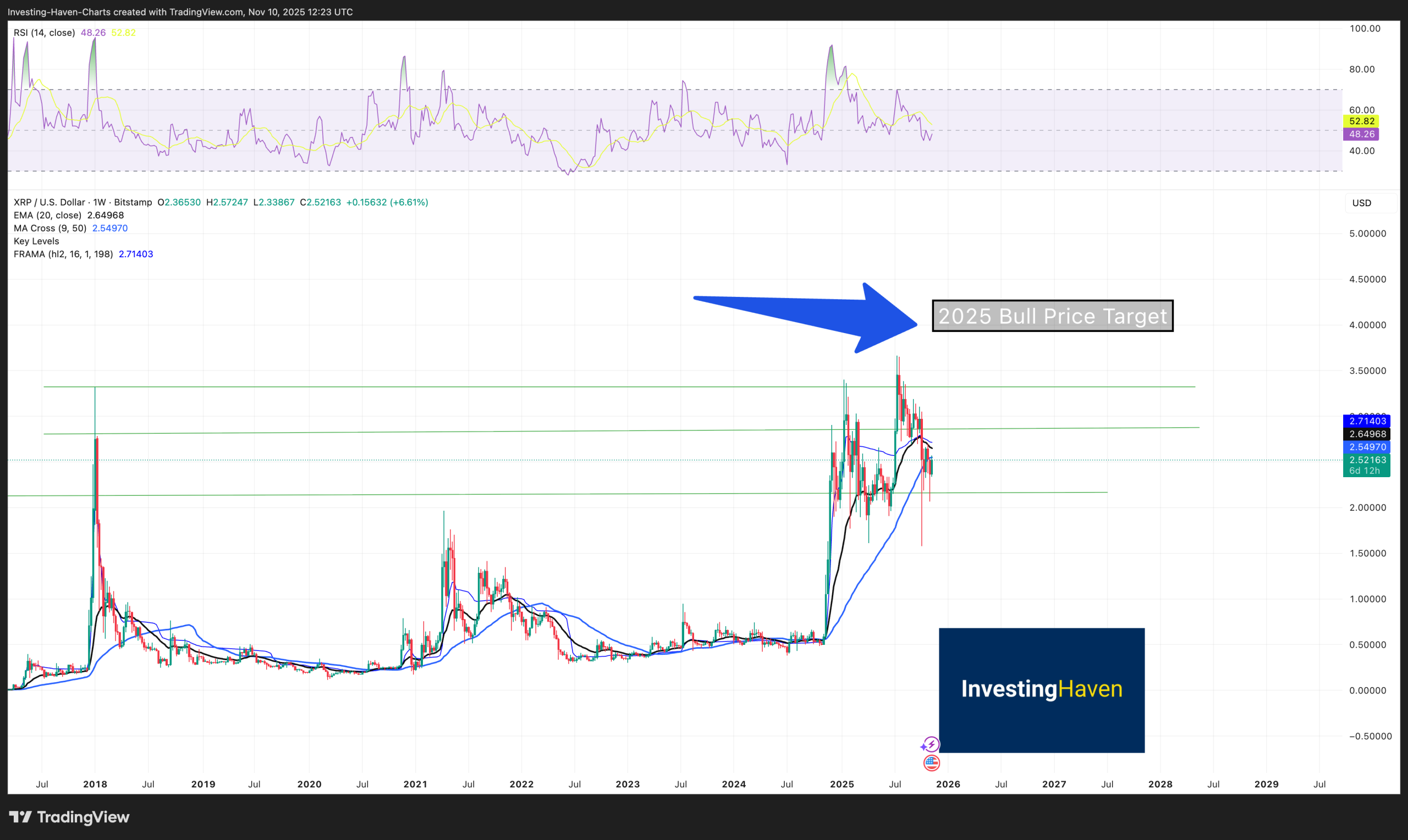Screen dimensions: 1408x840
Task: Click the 2025 label on the time axis
Action: tap(842, 784)
